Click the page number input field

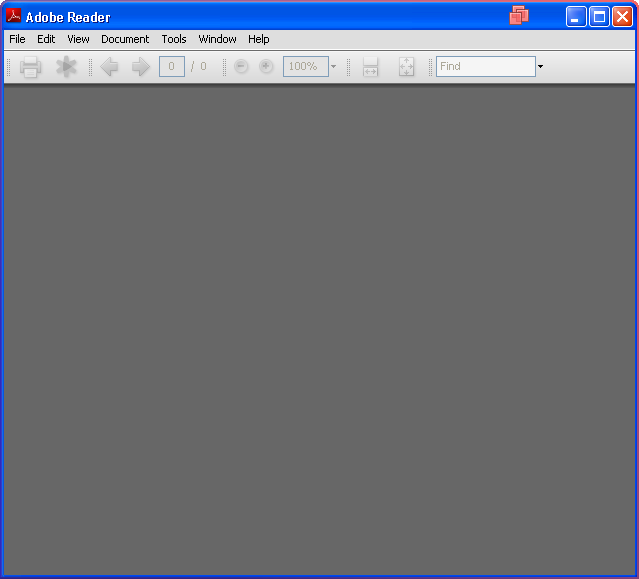click(x=172, y=66)
